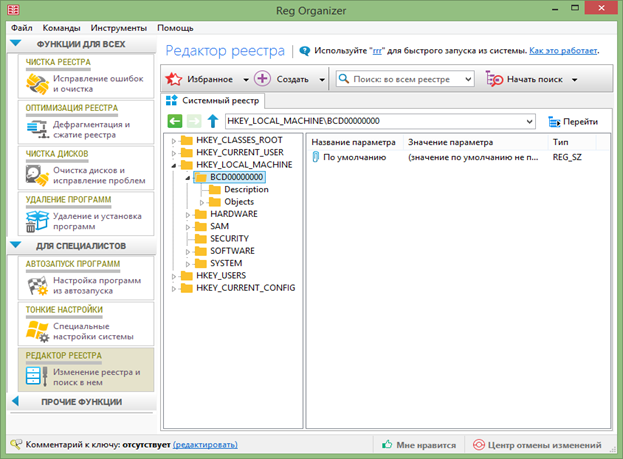623x459 pixels.
Task: Open the Favorites star icon menu
Action: click(x=175, y=79)
